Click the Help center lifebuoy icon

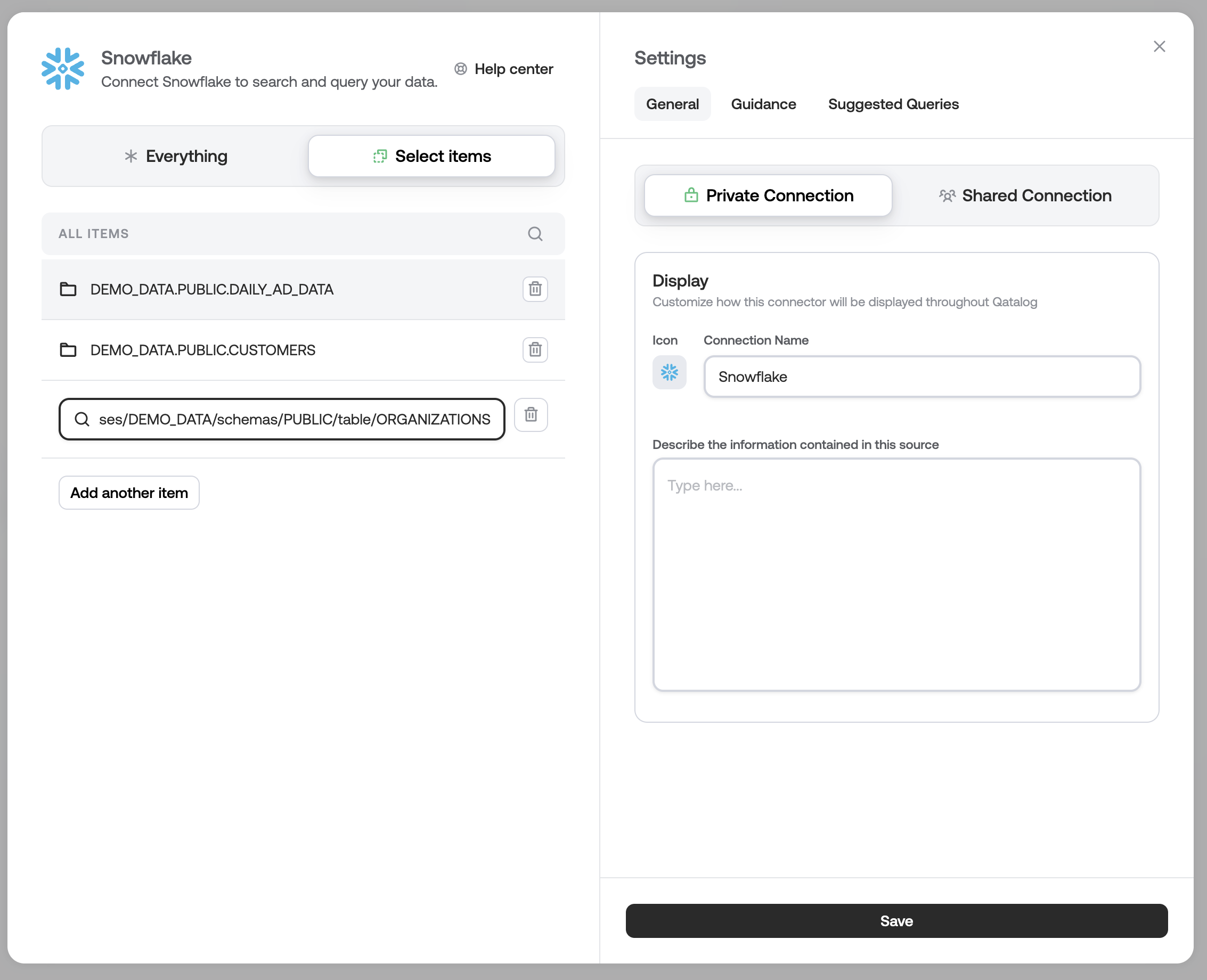pos(461,69)
